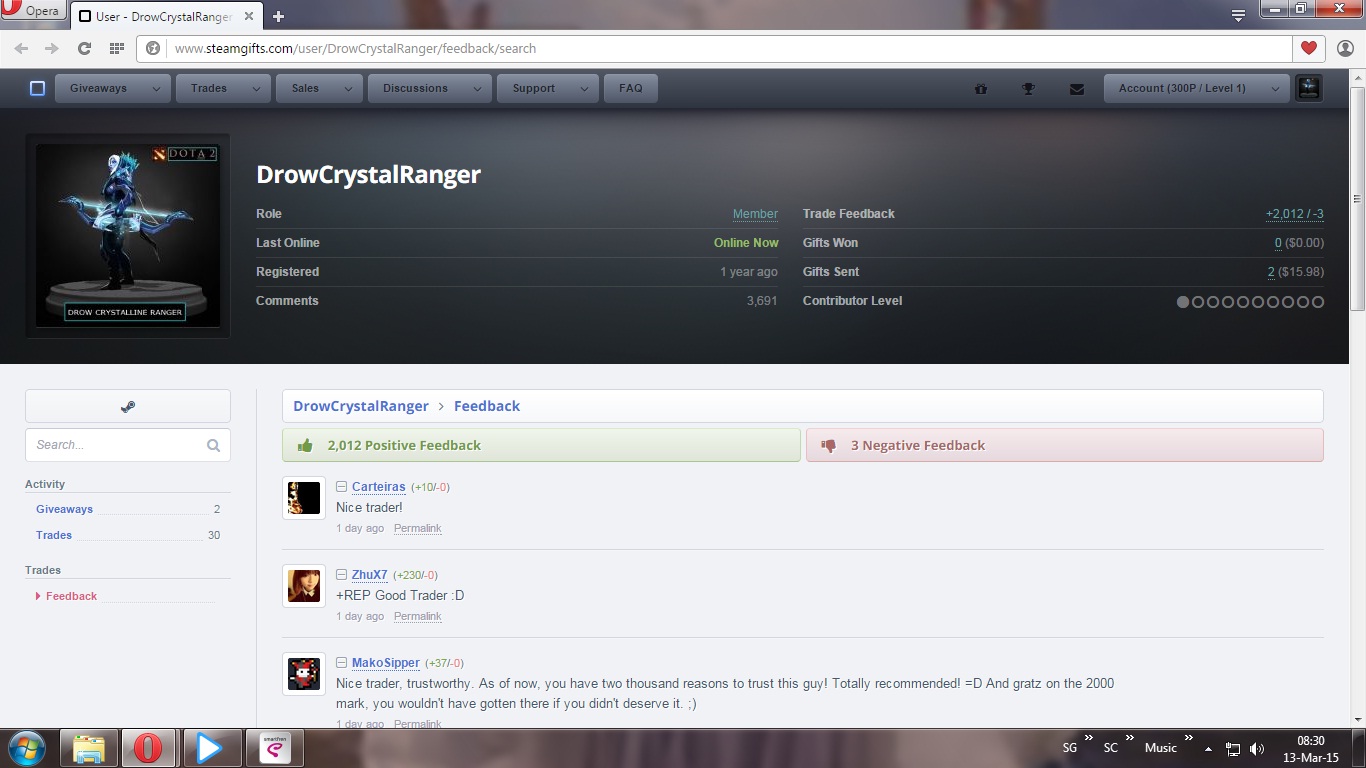Open the Carteiras user profile link

[379, 487]
